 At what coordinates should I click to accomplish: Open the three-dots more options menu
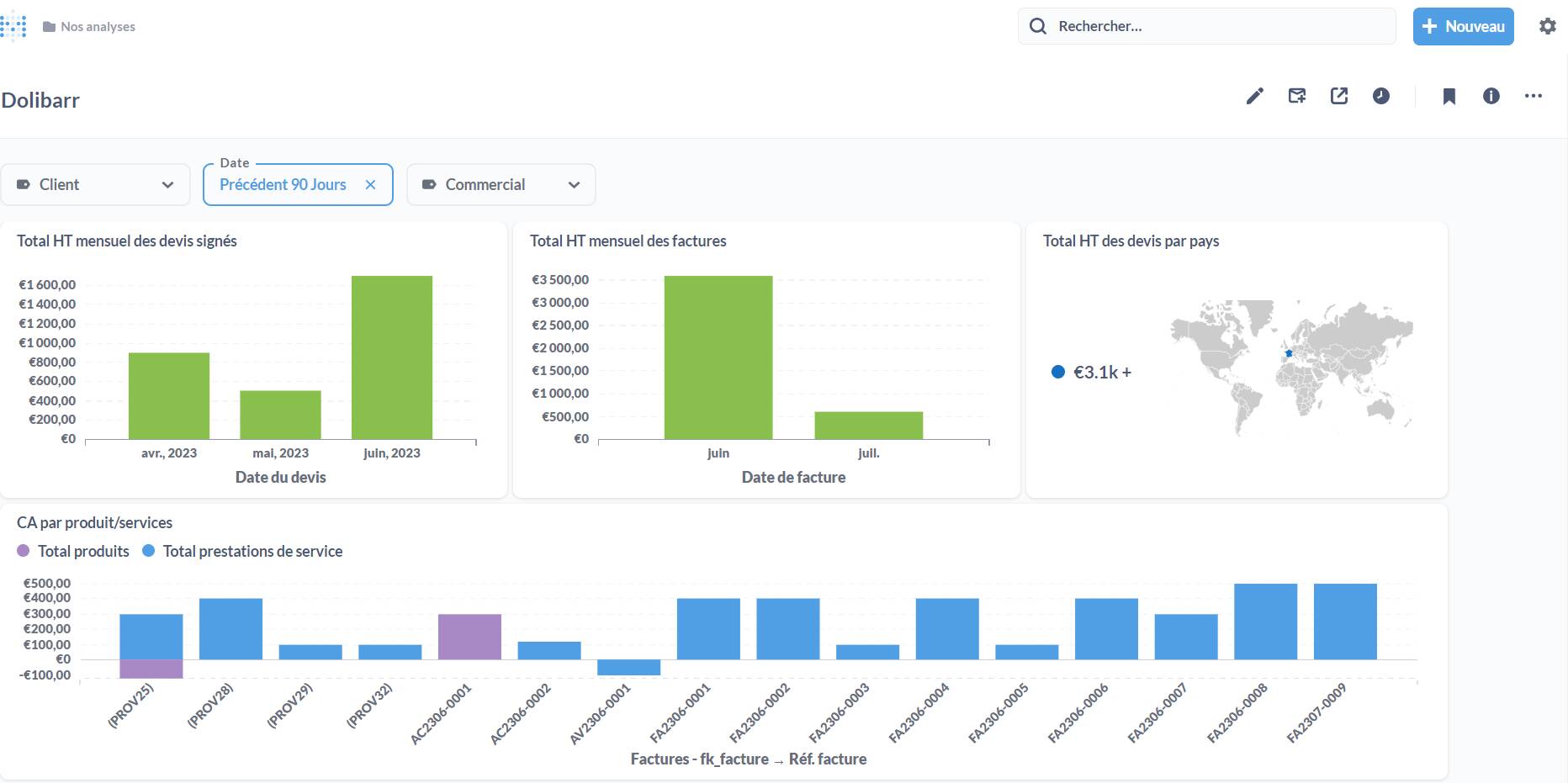pyautogui.click(x=1533, y=96)
